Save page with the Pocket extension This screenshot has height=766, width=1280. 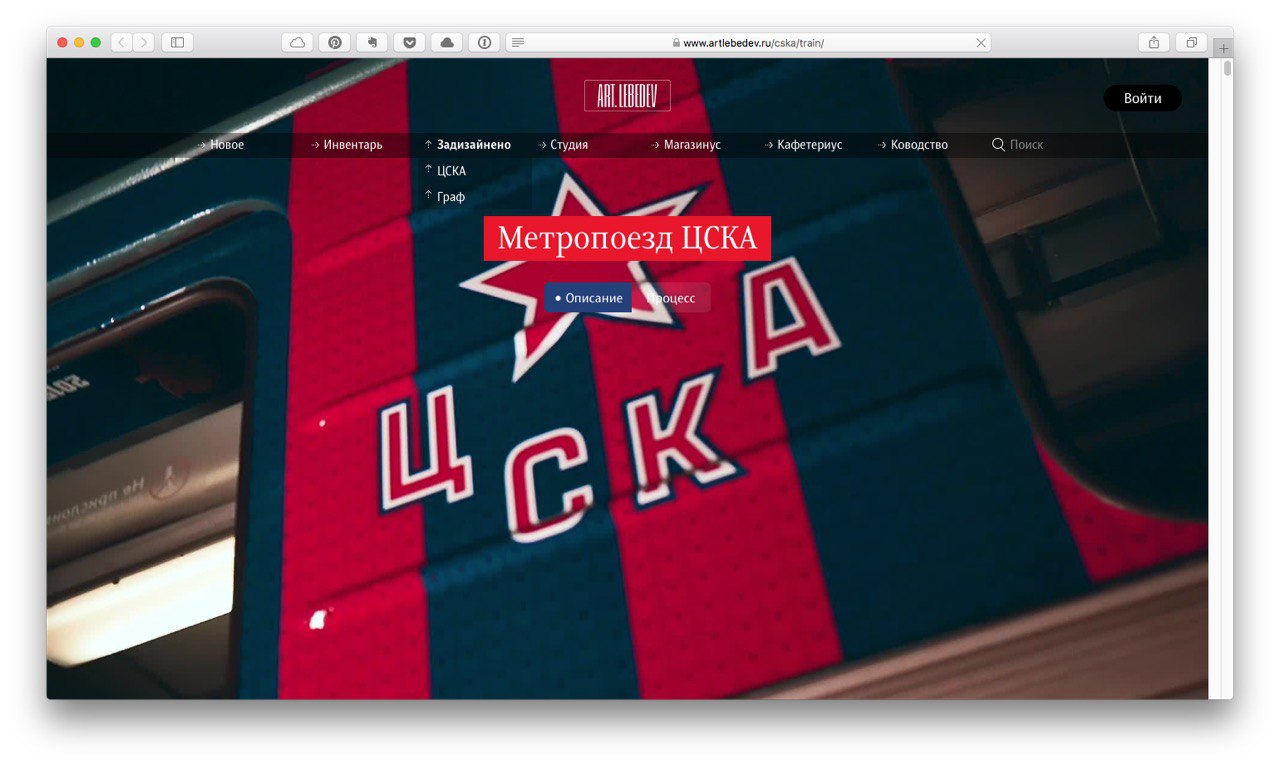pos(410,42)
